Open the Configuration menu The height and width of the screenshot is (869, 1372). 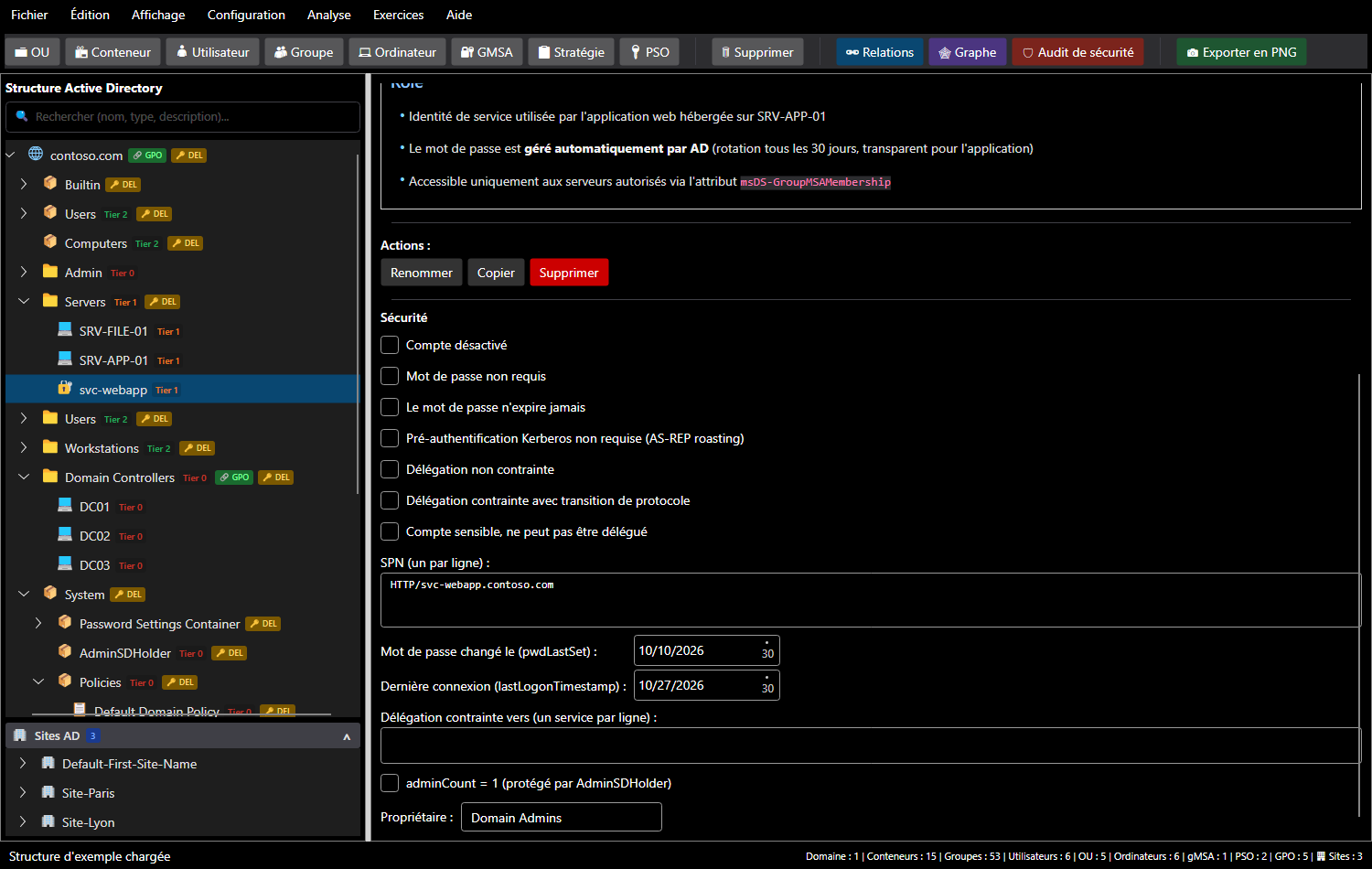pyautogui.click(x=246, y=15)
